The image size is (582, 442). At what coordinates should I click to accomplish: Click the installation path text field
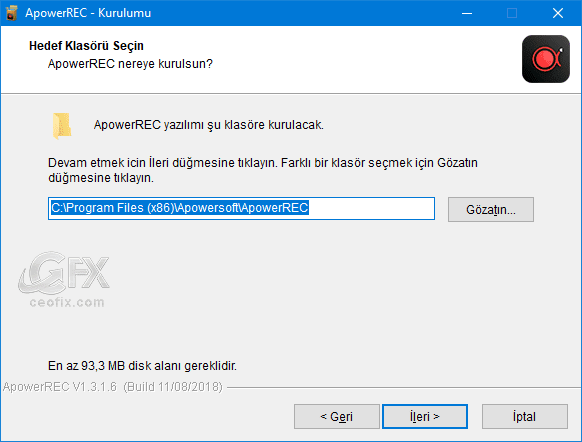[x=241, y=209]
